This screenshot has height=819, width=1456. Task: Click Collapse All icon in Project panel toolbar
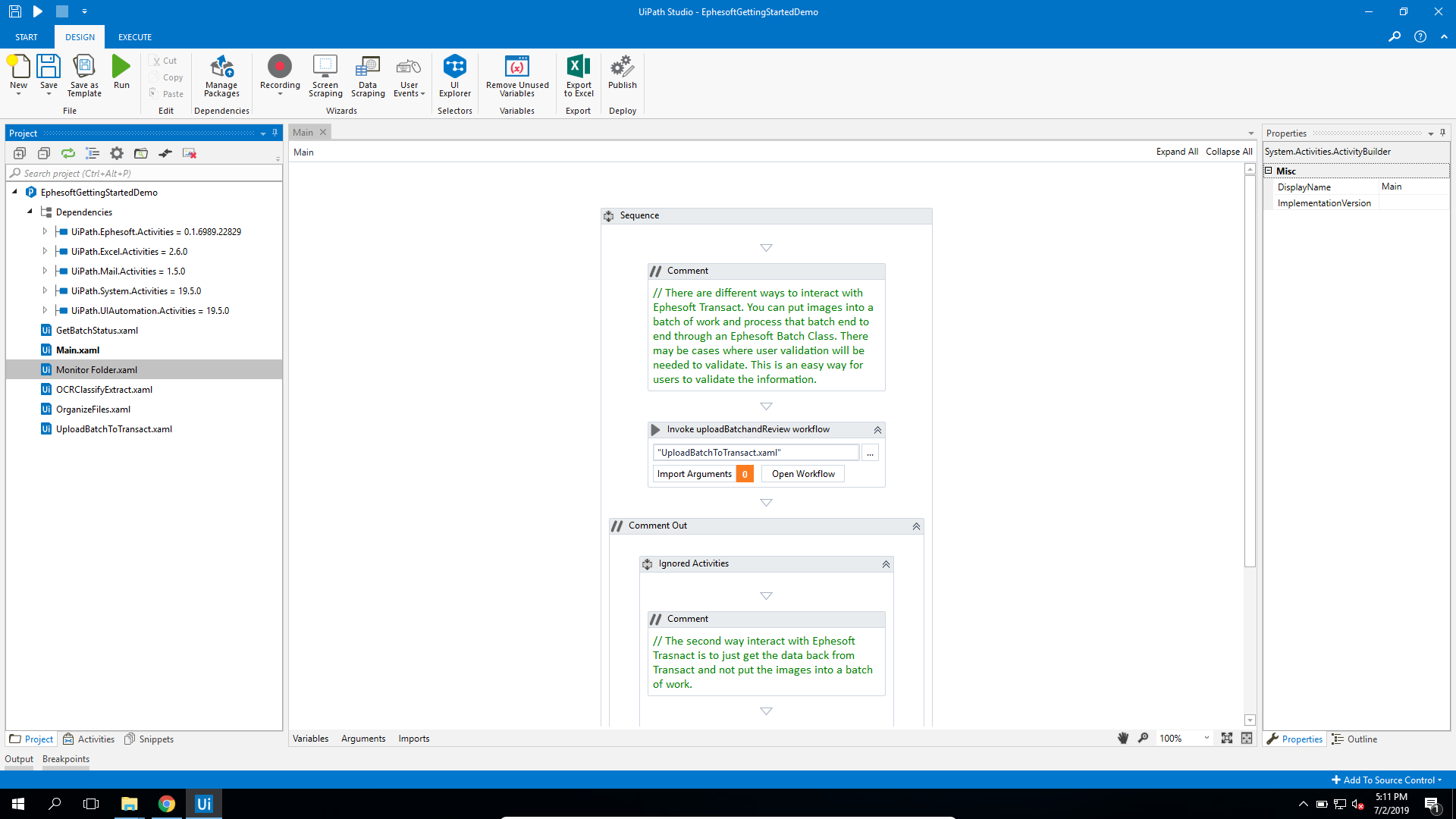44,153
